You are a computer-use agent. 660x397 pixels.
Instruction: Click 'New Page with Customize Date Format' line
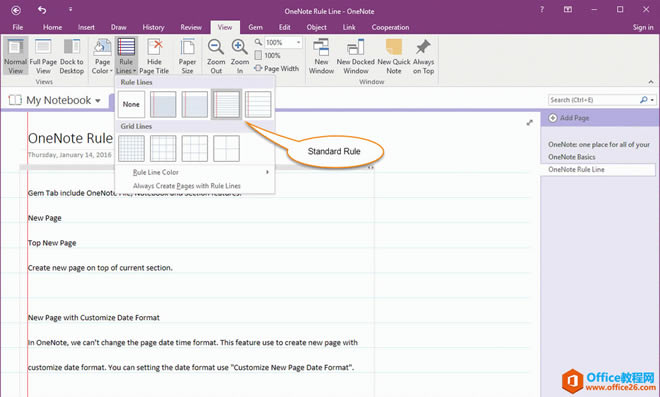pyautogui.click(x=93, y=318)
